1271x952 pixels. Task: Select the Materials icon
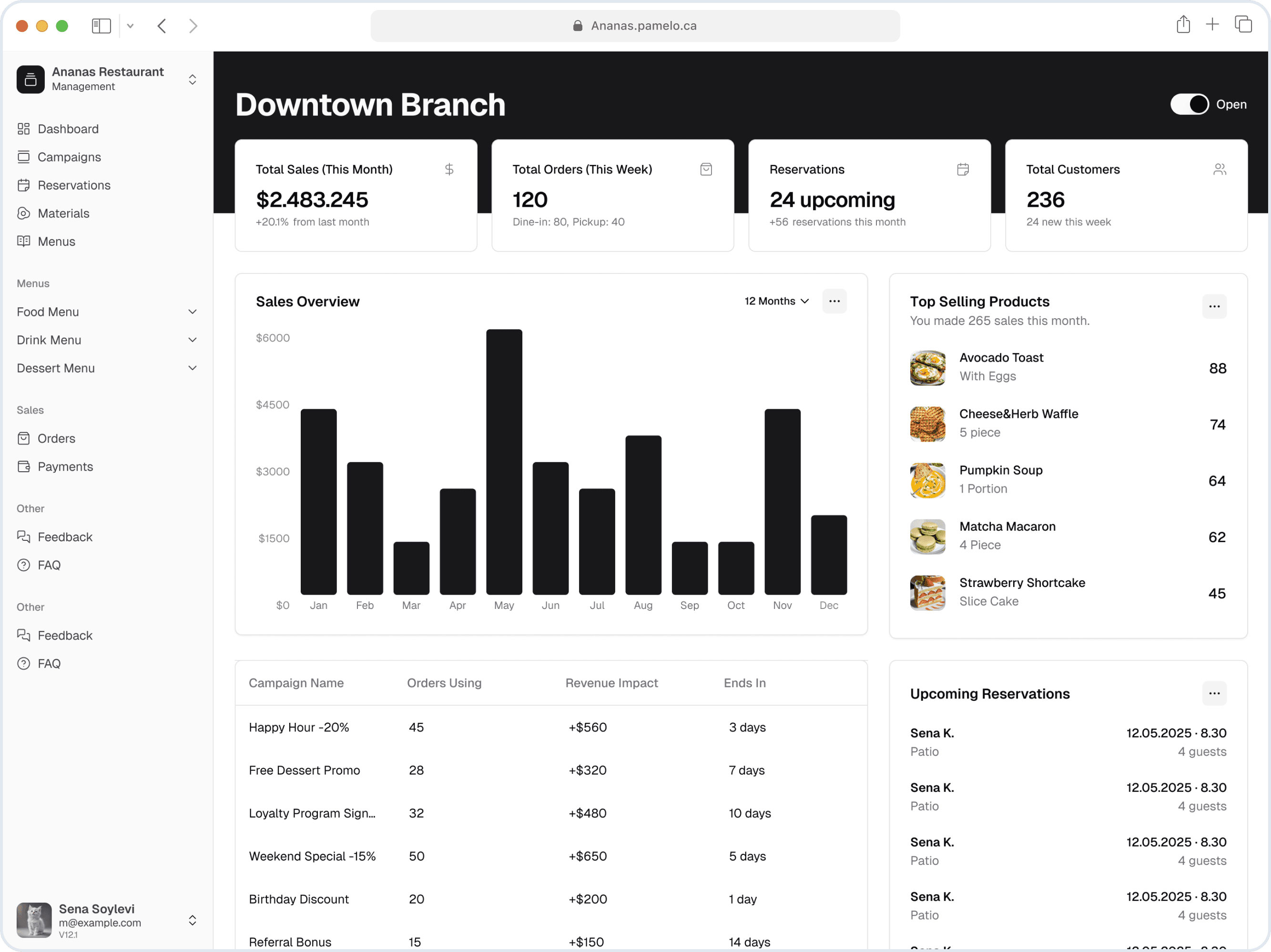coord(23,213)
